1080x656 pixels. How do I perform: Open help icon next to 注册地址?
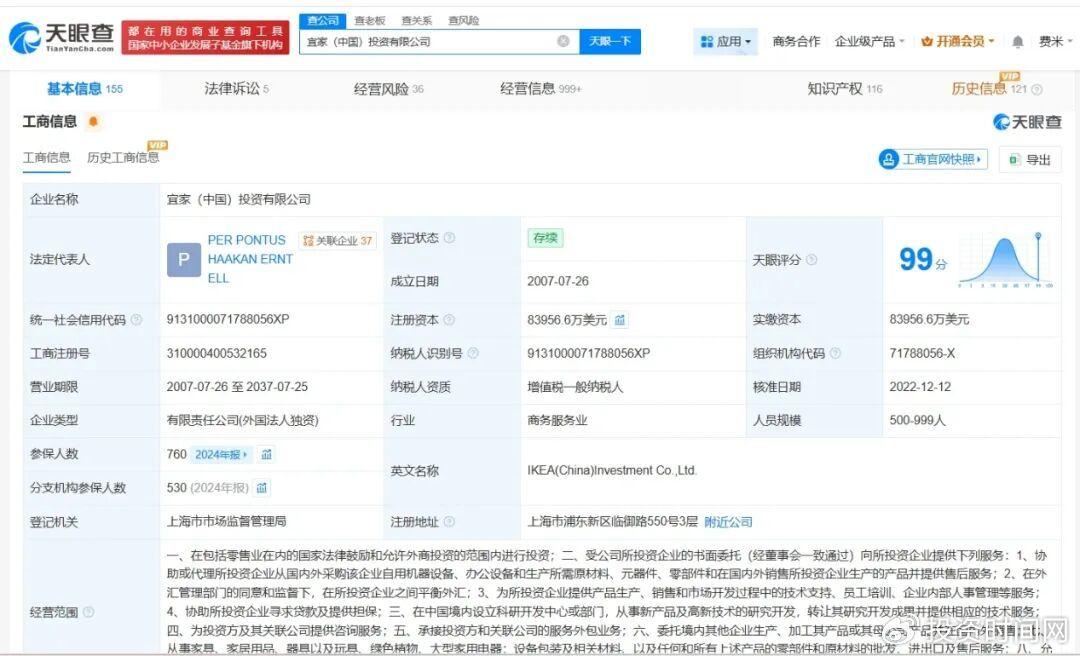pyautogui.click(x=449, y=522)
